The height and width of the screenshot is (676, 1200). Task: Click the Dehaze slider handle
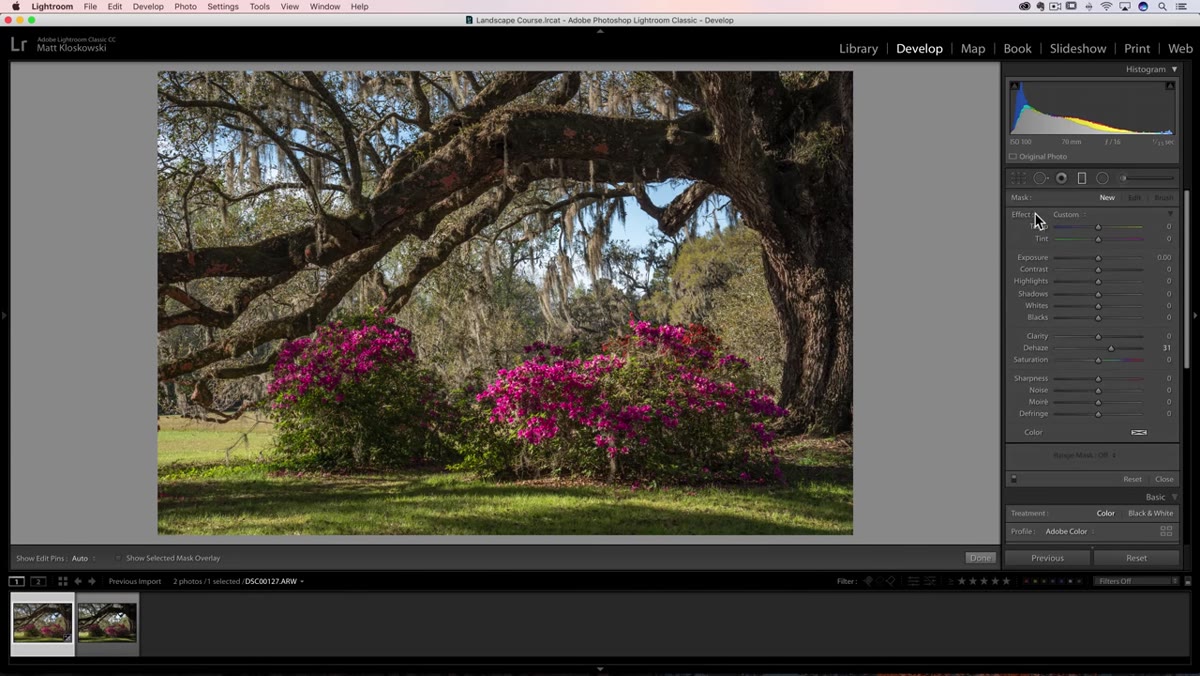[x=1111, y=348]
